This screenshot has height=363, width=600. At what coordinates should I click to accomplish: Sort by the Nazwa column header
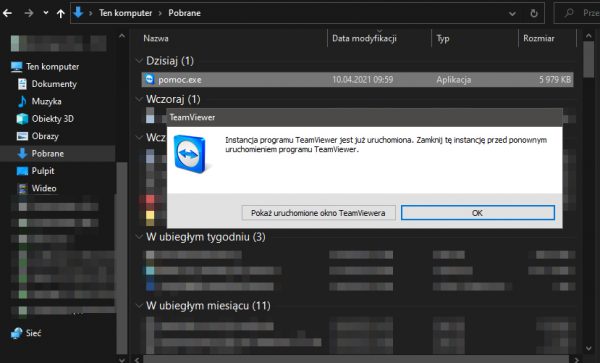pyautogui.click(x=156, y=38)
